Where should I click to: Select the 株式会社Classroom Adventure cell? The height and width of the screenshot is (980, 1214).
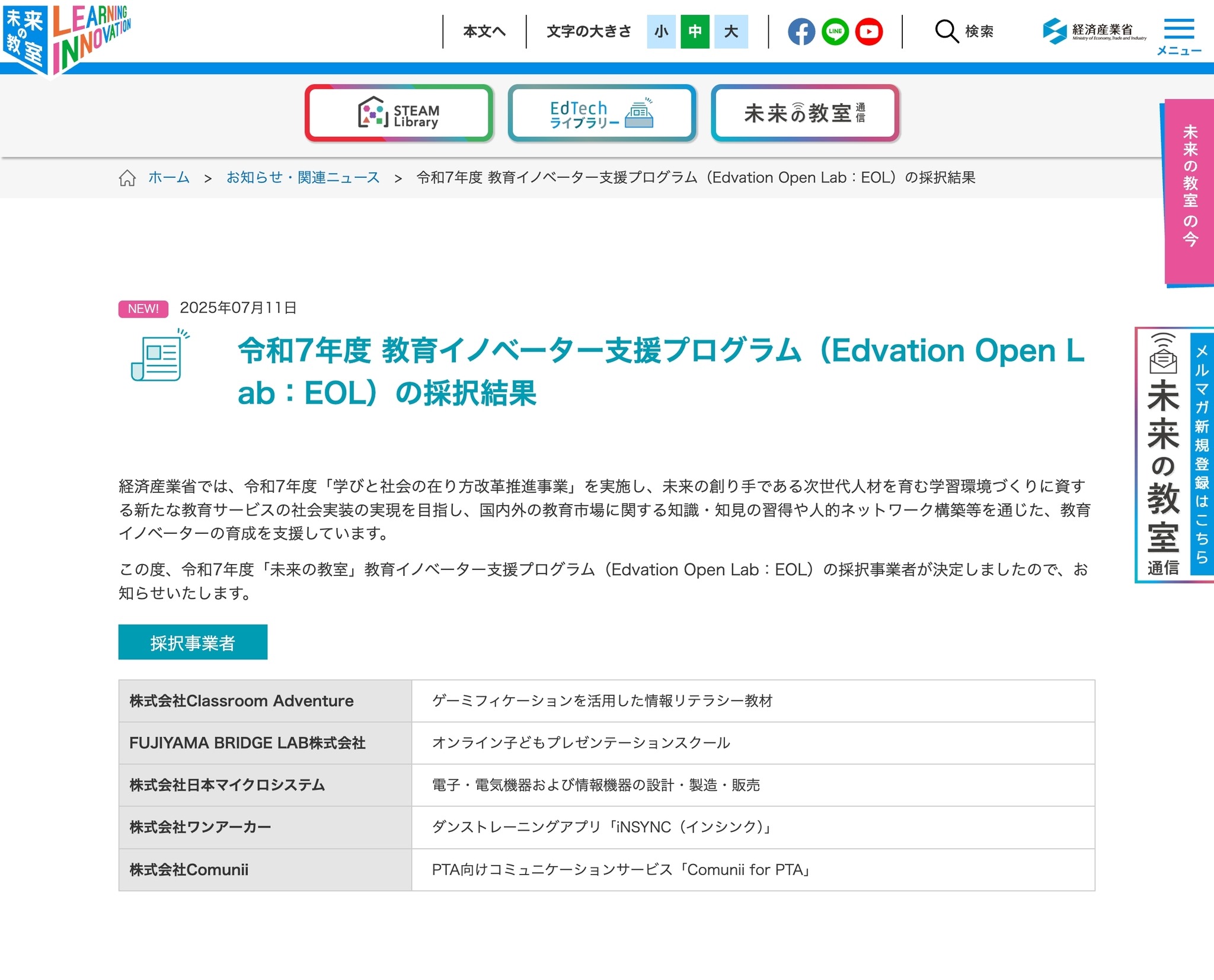(265, 701)
